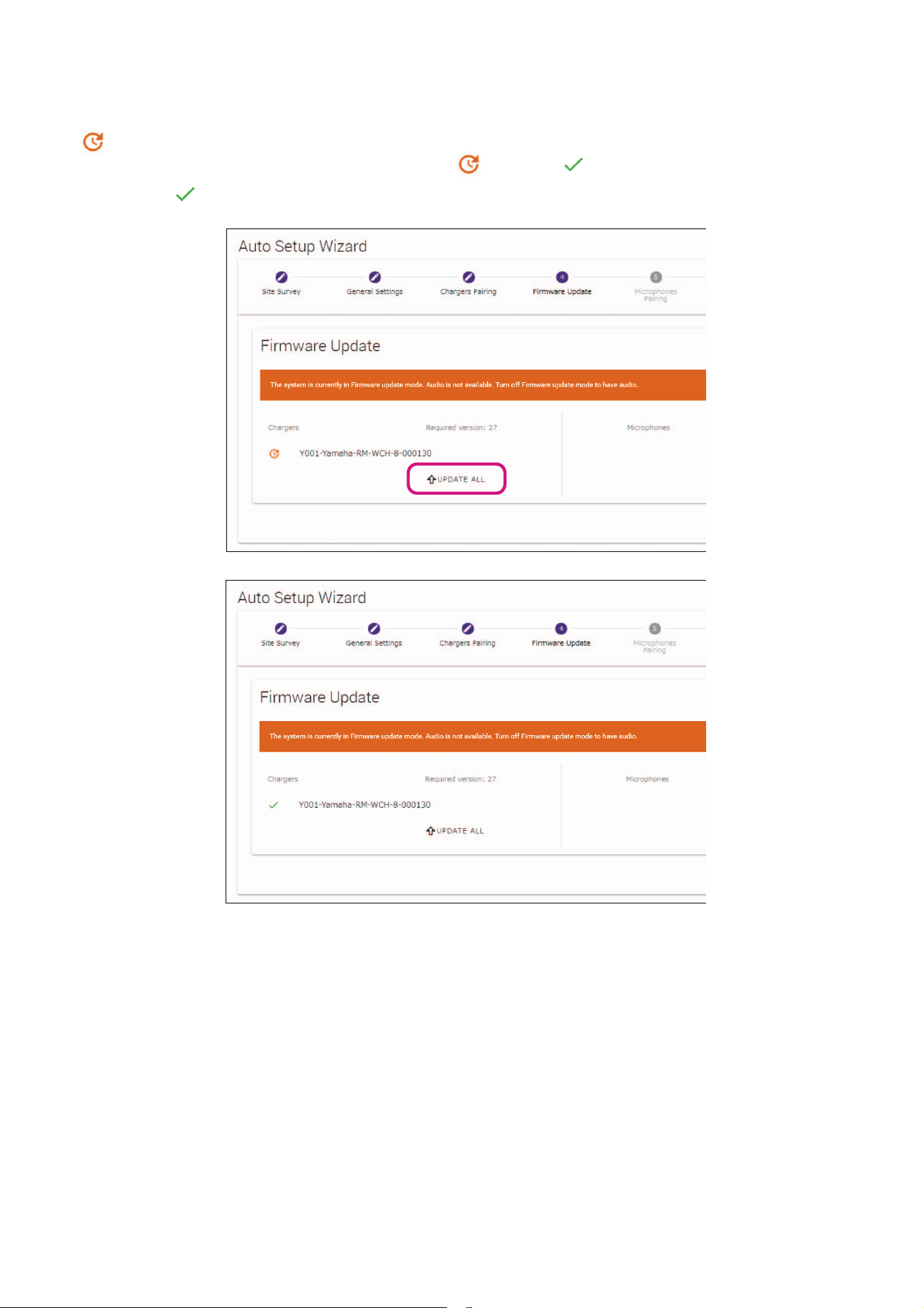
Task: Click green checkmark icon beside charger in lower wizard
Action: (x=274, y=805)
